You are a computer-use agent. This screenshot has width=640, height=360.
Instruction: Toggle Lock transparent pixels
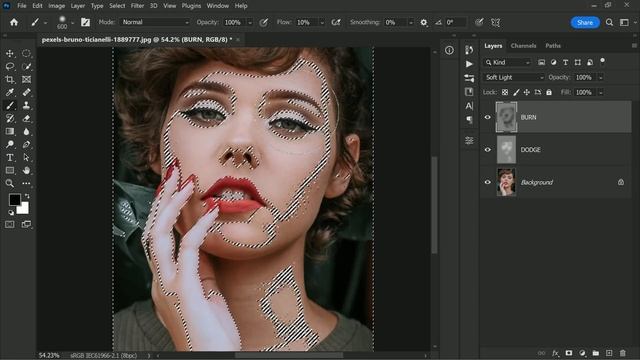tap(505, 92)
